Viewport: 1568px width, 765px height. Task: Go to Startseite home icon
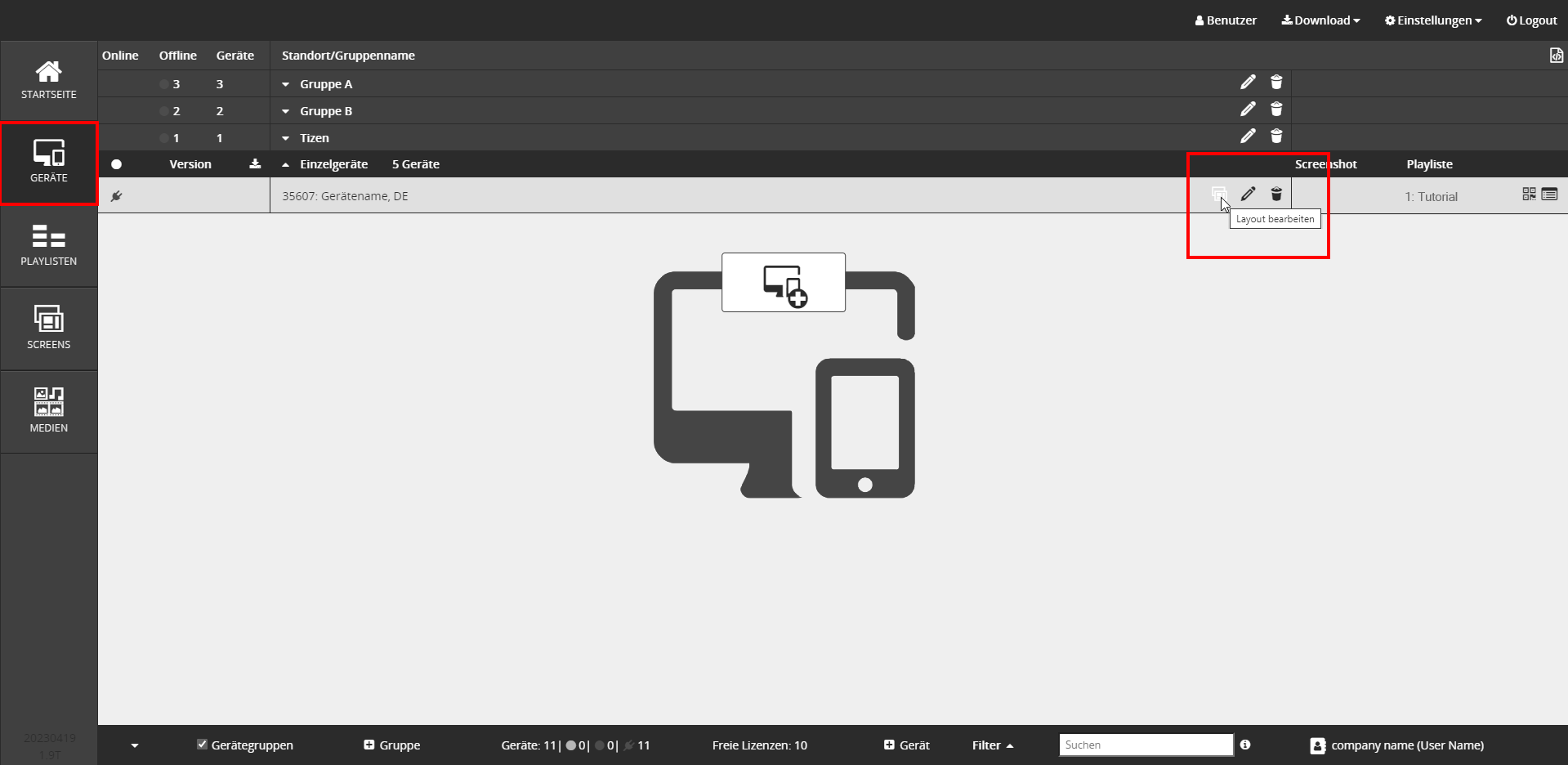pos(49,80)
